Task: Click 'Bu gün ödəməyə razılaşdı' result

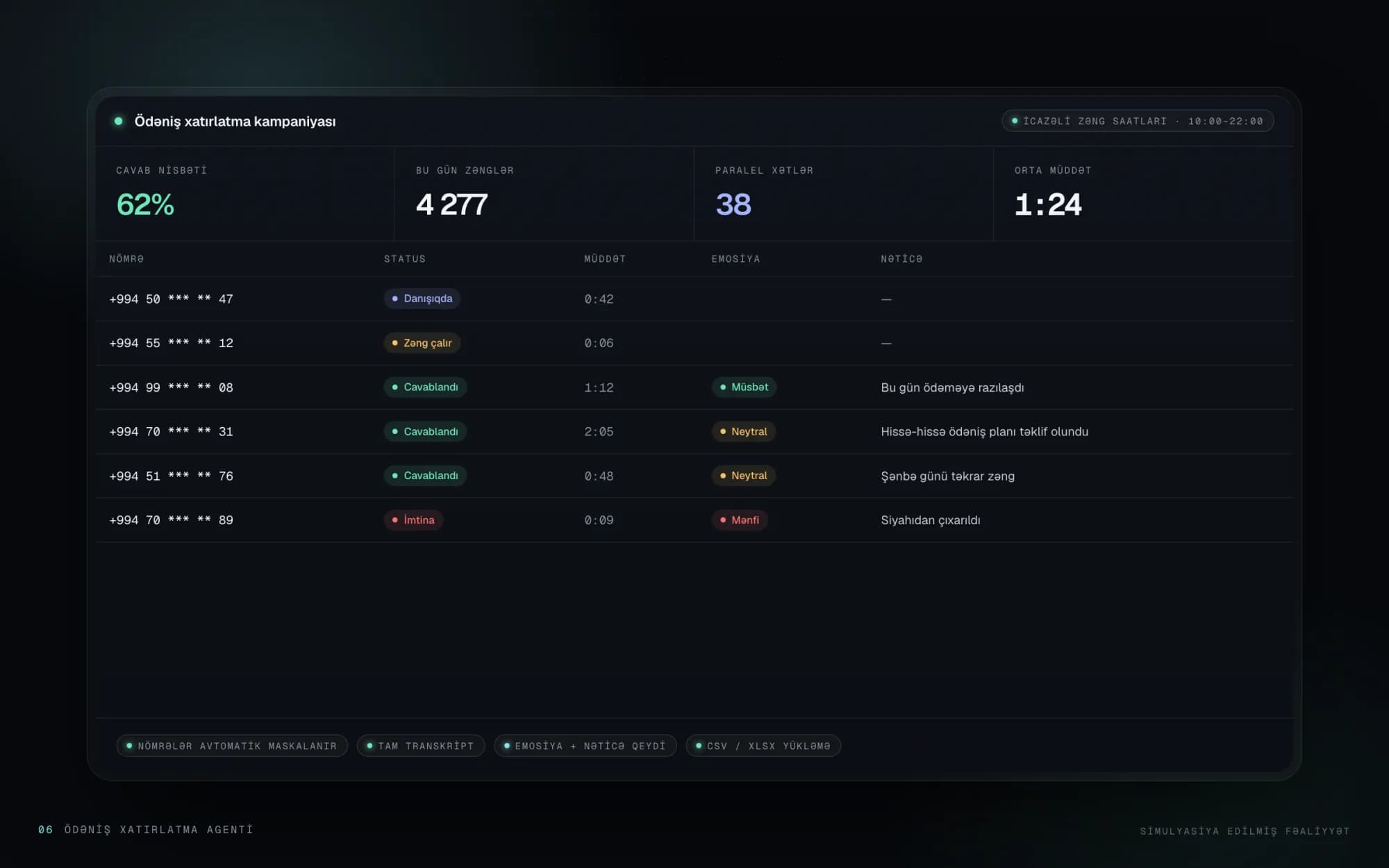Action: click(x=952, y=387)
